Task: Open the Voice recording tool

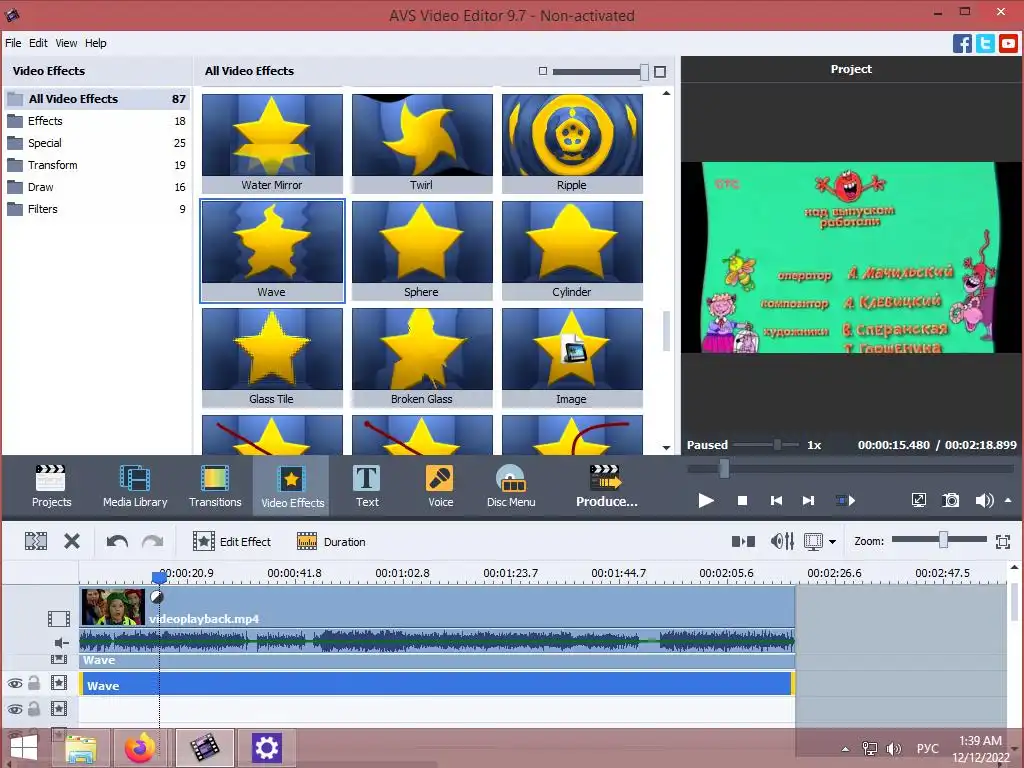Action: (x=440, y=486)
